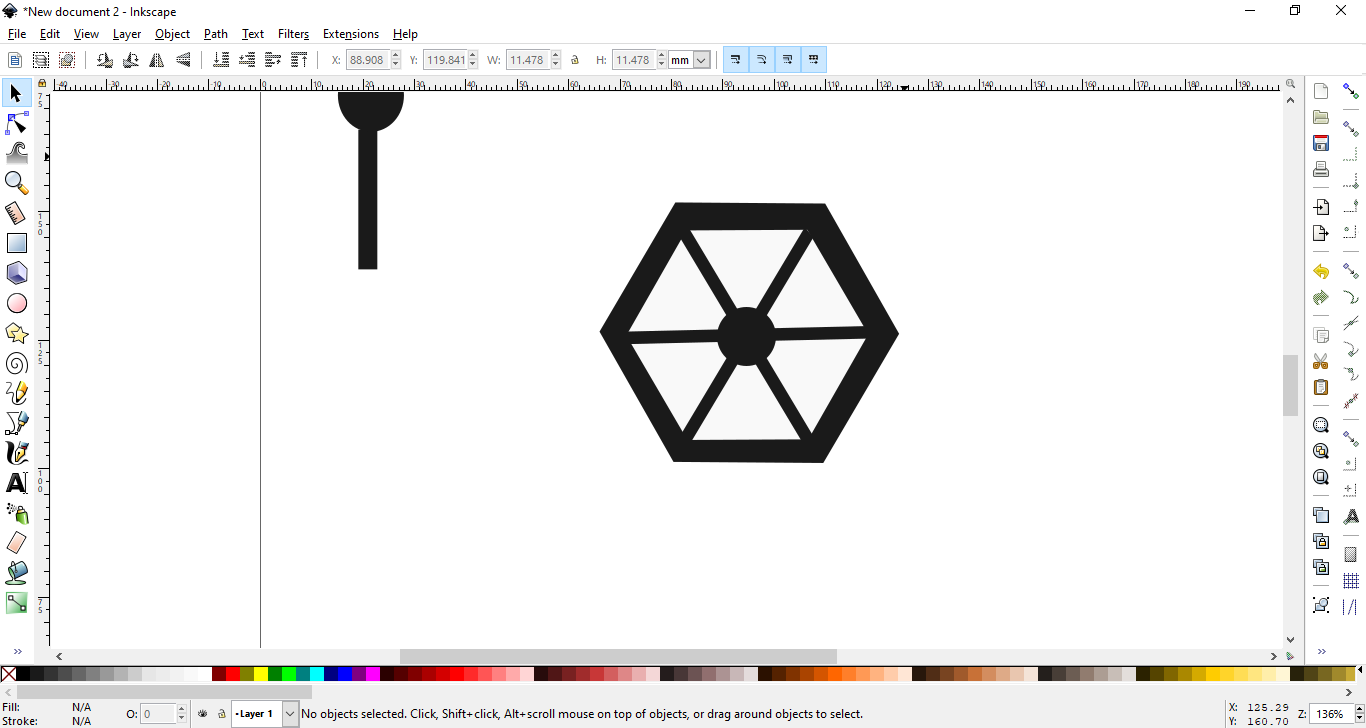Select the Calligraphy tool
This screenshot has height=728, width=1366.
16,453
